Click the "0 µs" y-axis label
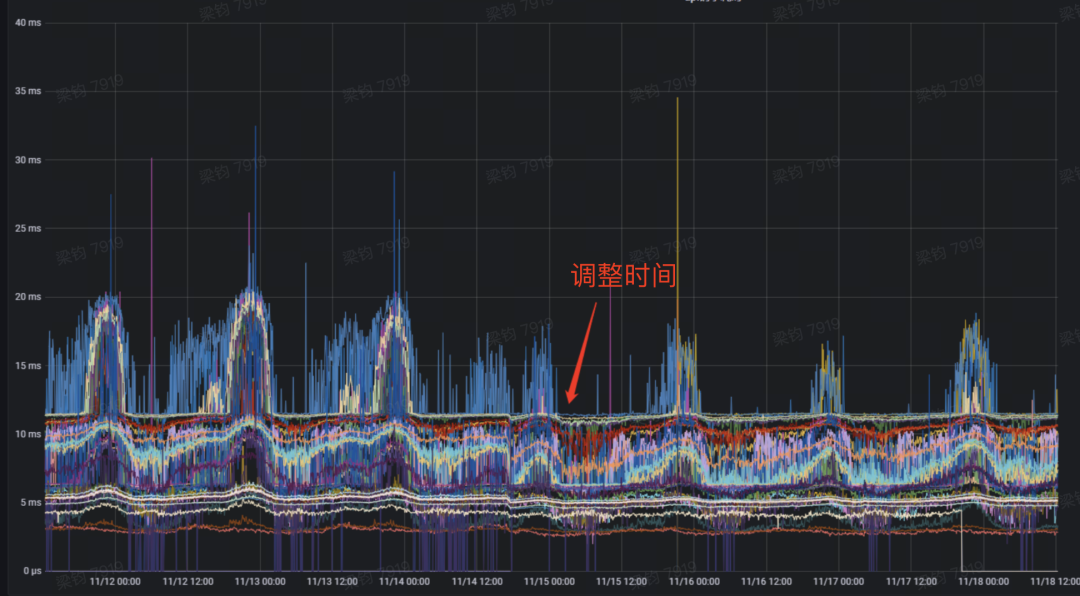The image size is (1080, 596). [30, 571]
